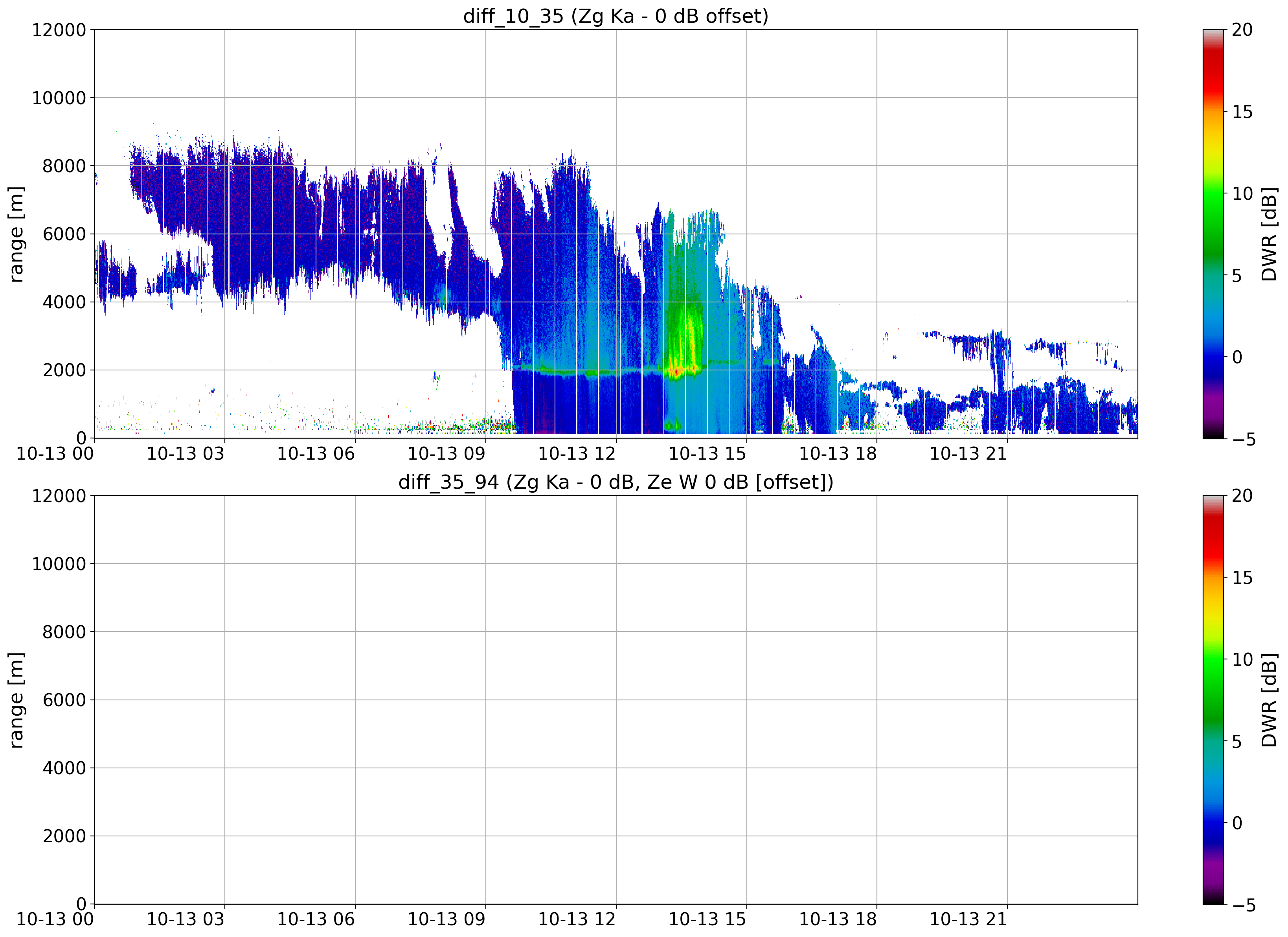
Task: Click the "15" tick on the top colorbar
Action: click(1242, 111)
